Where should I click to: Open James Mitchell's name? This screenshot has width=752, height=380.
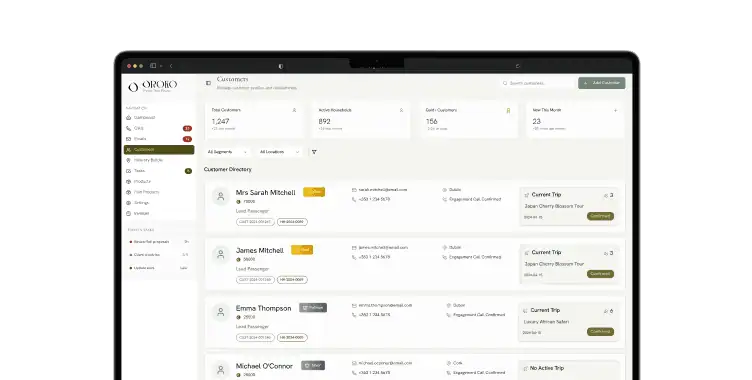259,250
